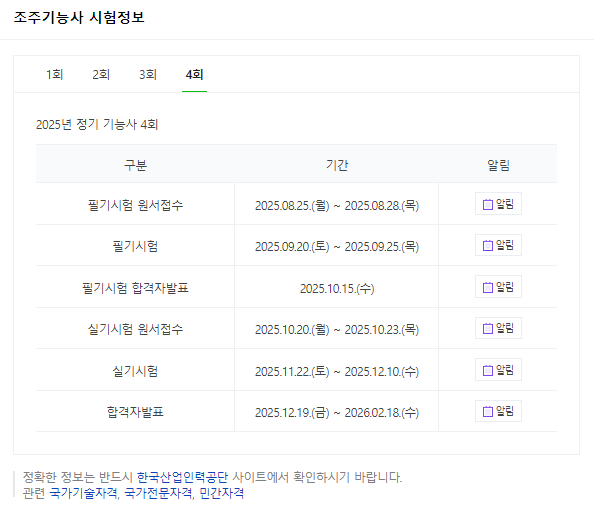Select the 4회 tab
594x513 pixels.
[x=194, y=74]
